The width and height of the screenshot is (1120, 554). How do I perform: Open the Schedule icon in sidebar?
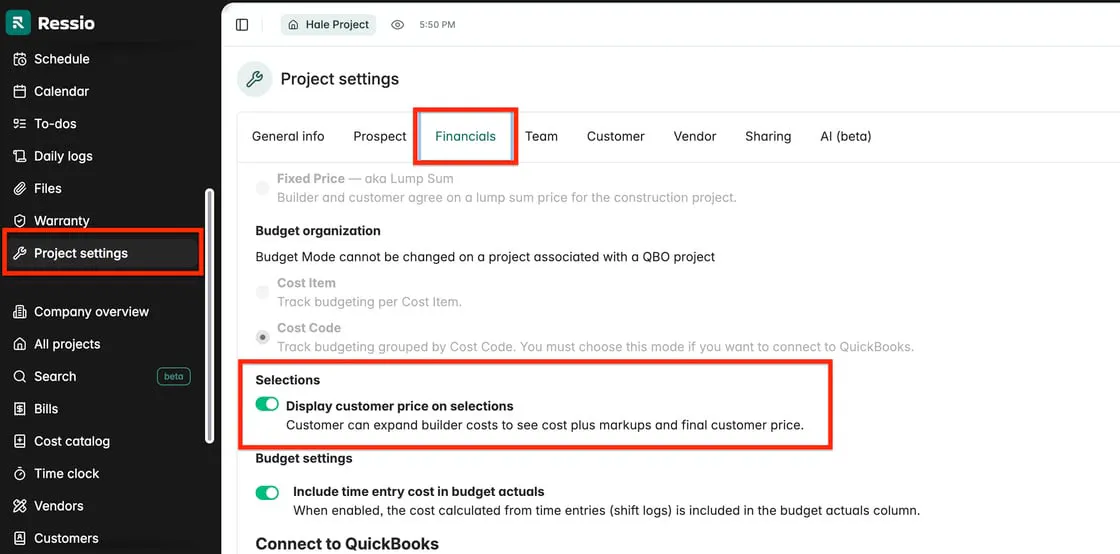click(19, 59)
